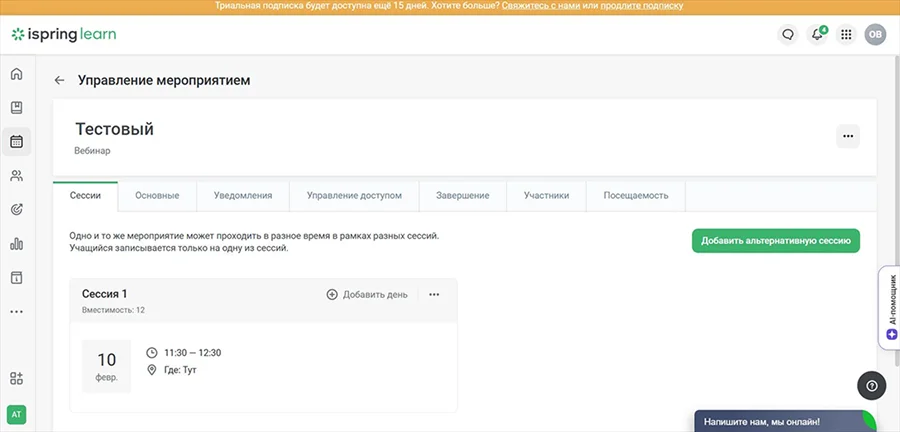
Task: Open the target goals icon in sidebar
Action: coord(17,209)
